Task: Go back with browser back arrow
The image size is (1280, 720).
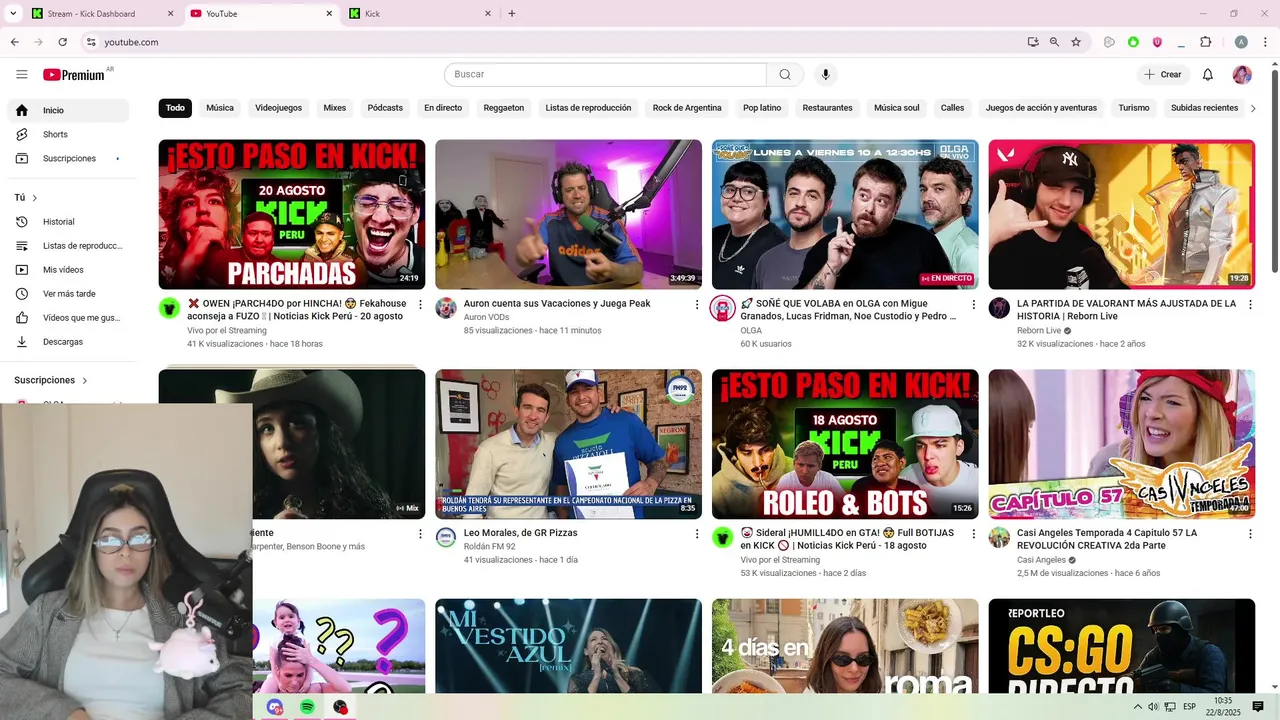Action: tap(14, 42)
